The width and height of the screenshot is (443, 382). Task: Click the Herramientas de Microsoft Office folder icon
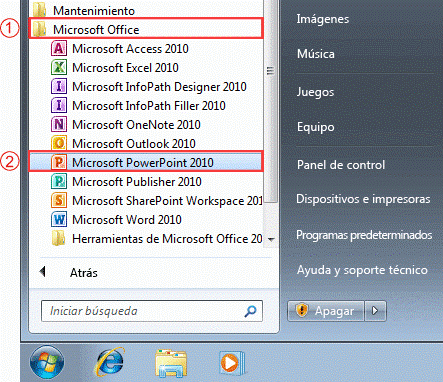(59, 239)
